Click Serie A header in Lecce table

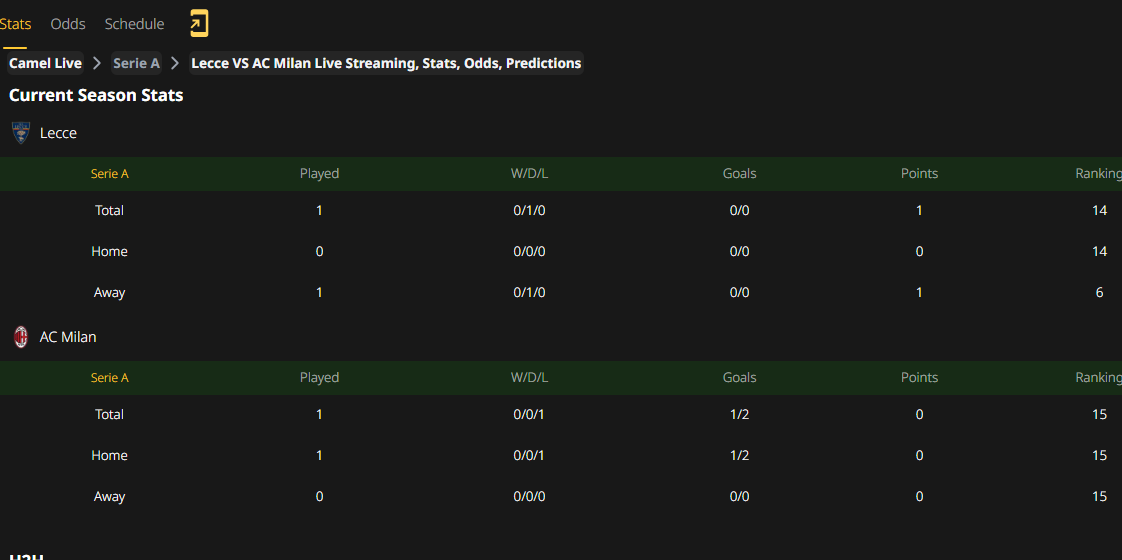click(x=109, y=174)
